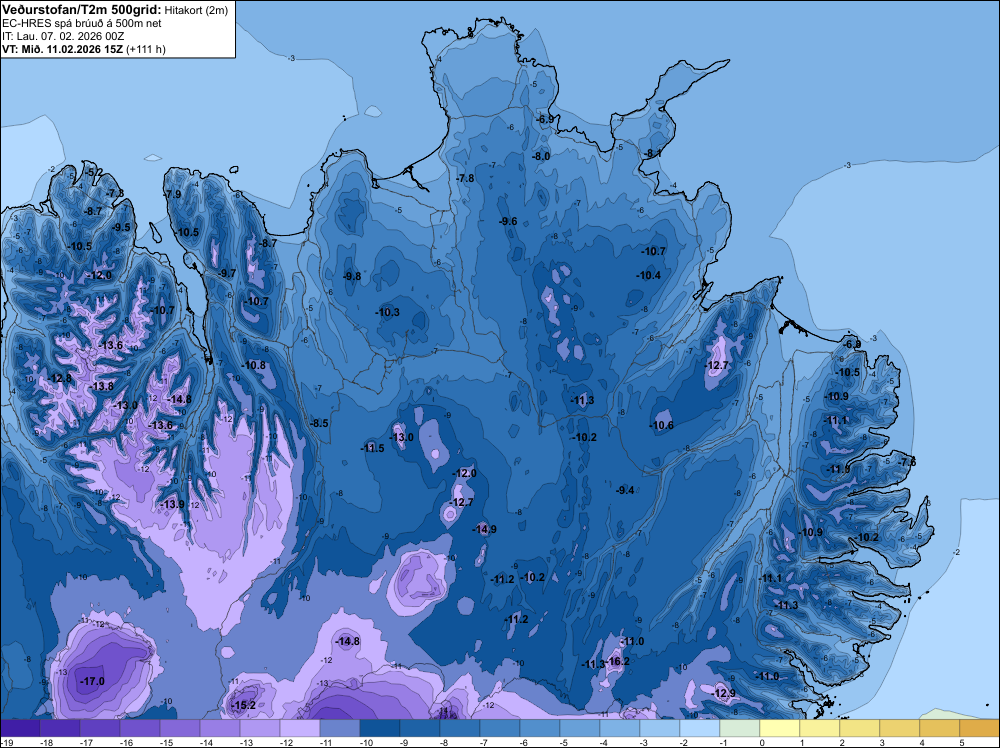The width and height of the screenshot is (1000, 748).
Task: Click the valid time 'VT: Mið. 11.02.2026 15Z'
Action: tap(62, 49)
